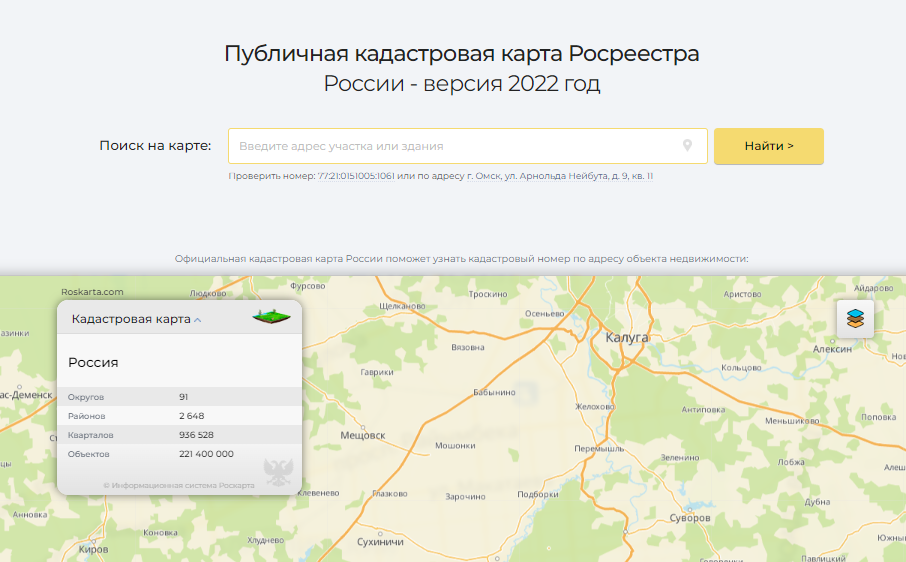Click the Объектов row value 221 400 000
The height and width of the screenshot is (562, 906).
(206, 454)
